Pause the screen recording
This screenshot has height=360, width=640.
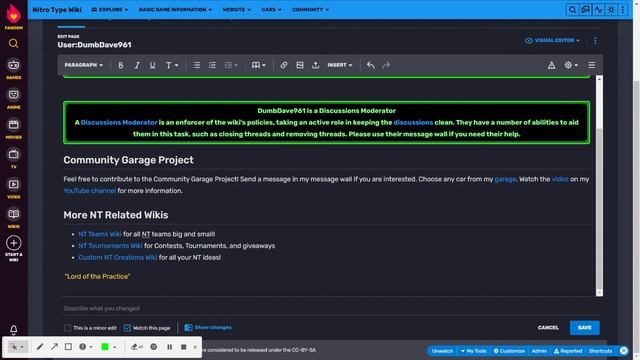(x=169, y=347)
